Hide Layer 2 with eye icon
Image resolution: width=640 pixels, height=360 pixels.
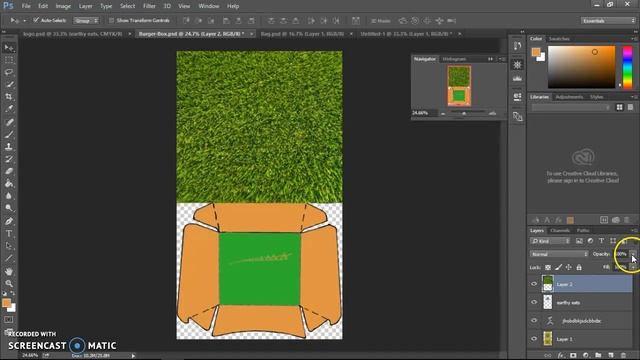tap(534, 284)
